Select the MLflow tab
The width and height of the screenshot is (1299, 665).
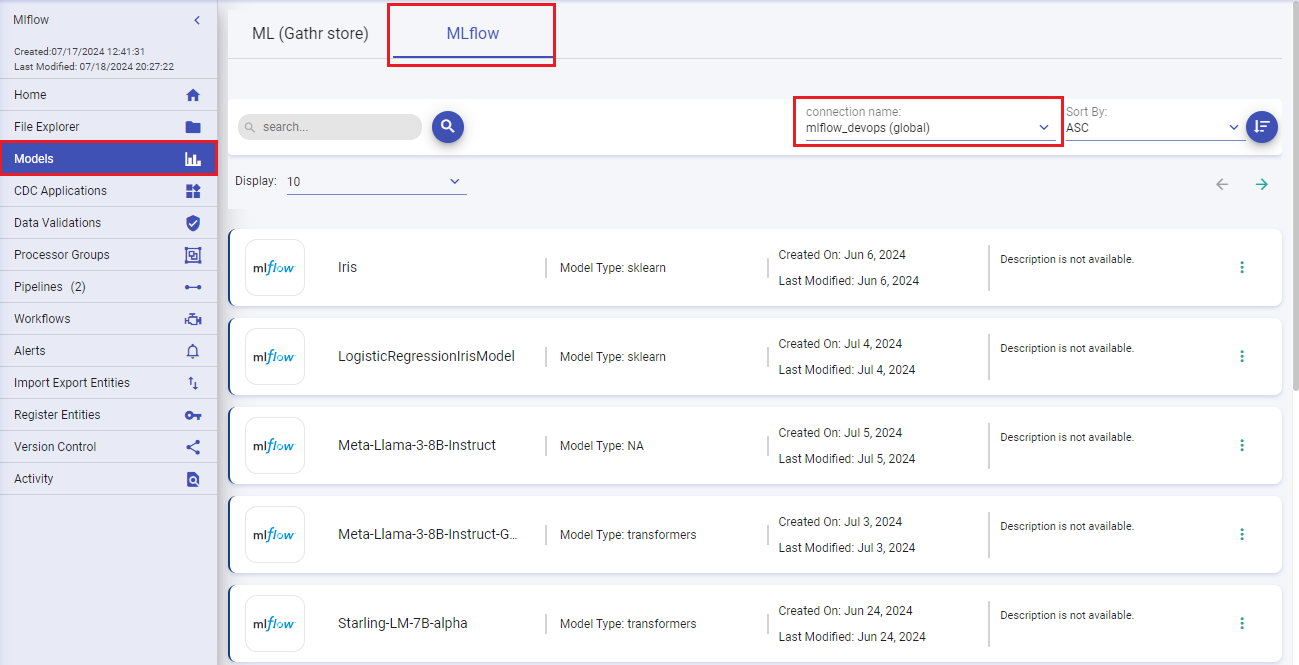pyautogui.click(x=472, y=33)
